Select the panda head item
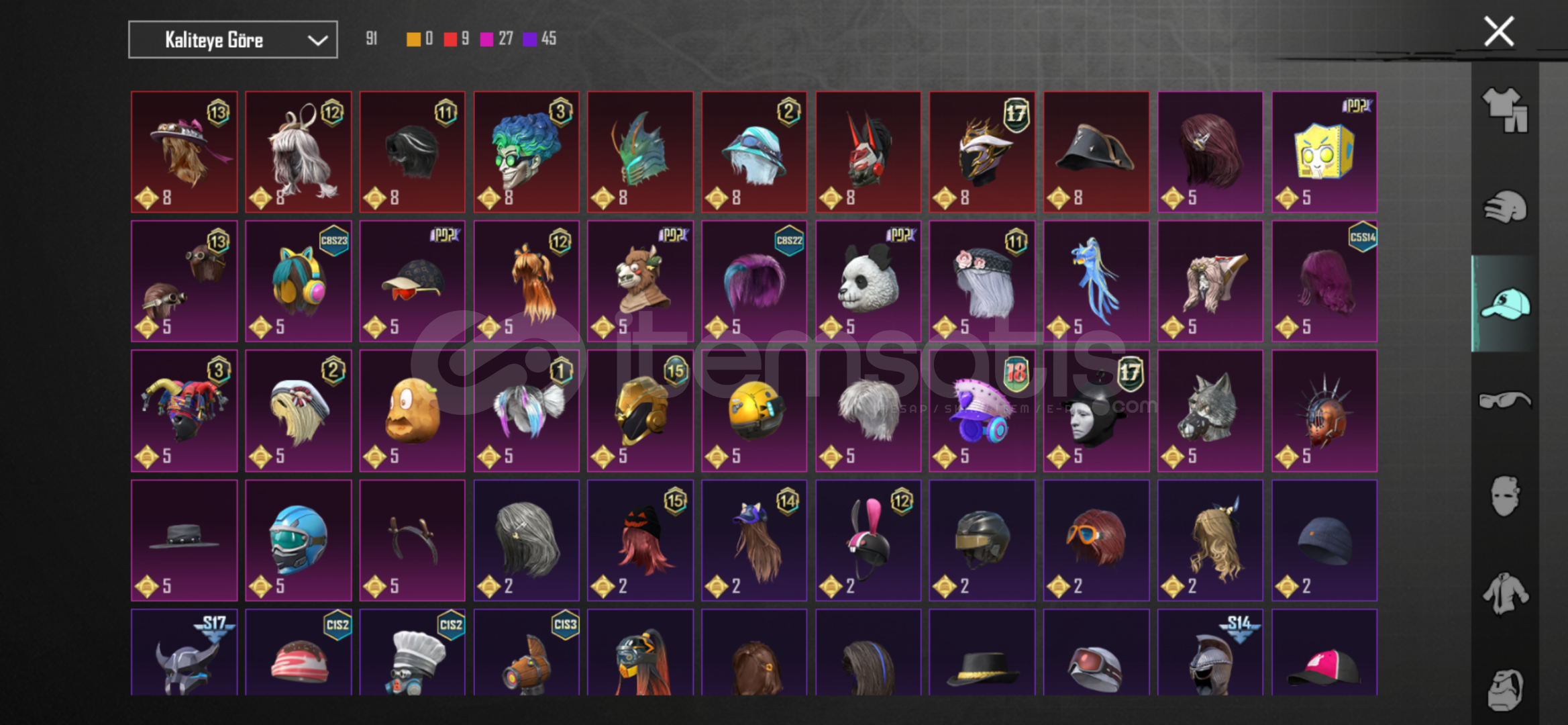This screenshot has width=1568, height=725. click(868, 281)
